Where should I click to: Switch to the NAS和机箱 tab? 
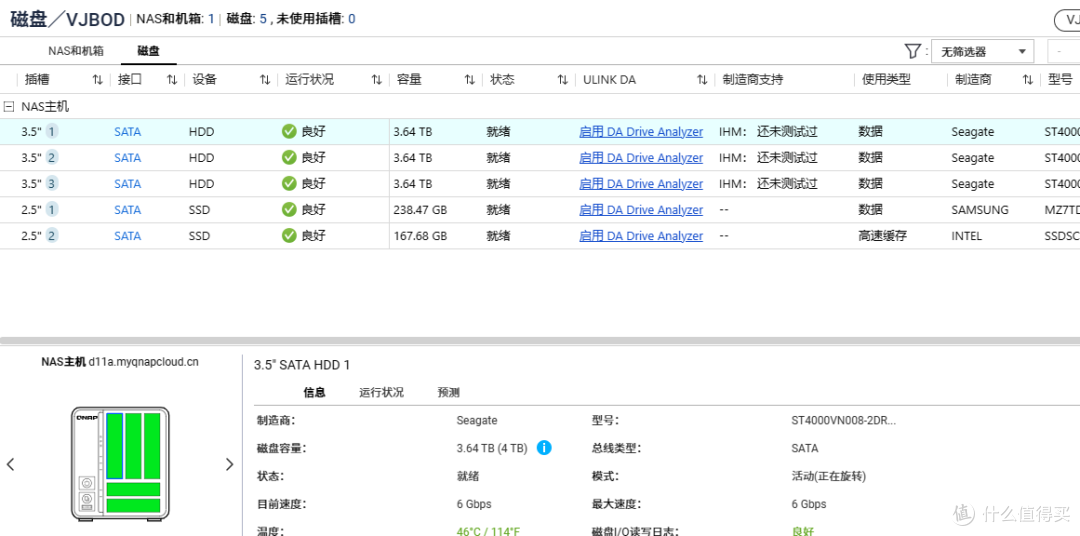click(x=76, y=51)
